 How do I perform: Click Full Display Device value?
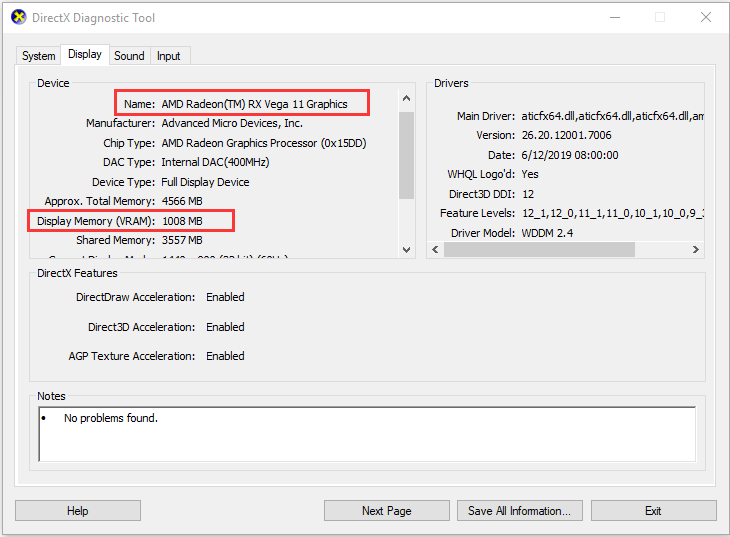click(x=205, y=182)
